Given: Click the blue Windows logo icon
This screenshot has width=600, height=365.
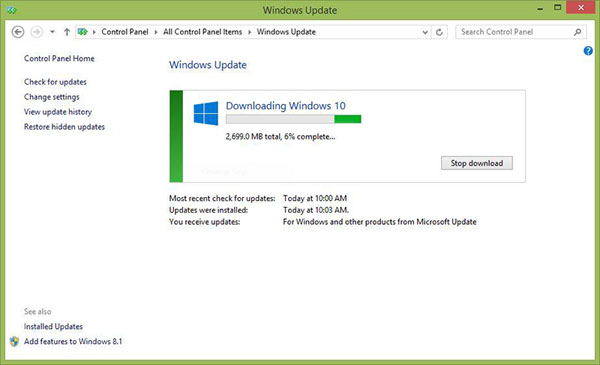Looking at the screenshot, I should tap(206, 113).
